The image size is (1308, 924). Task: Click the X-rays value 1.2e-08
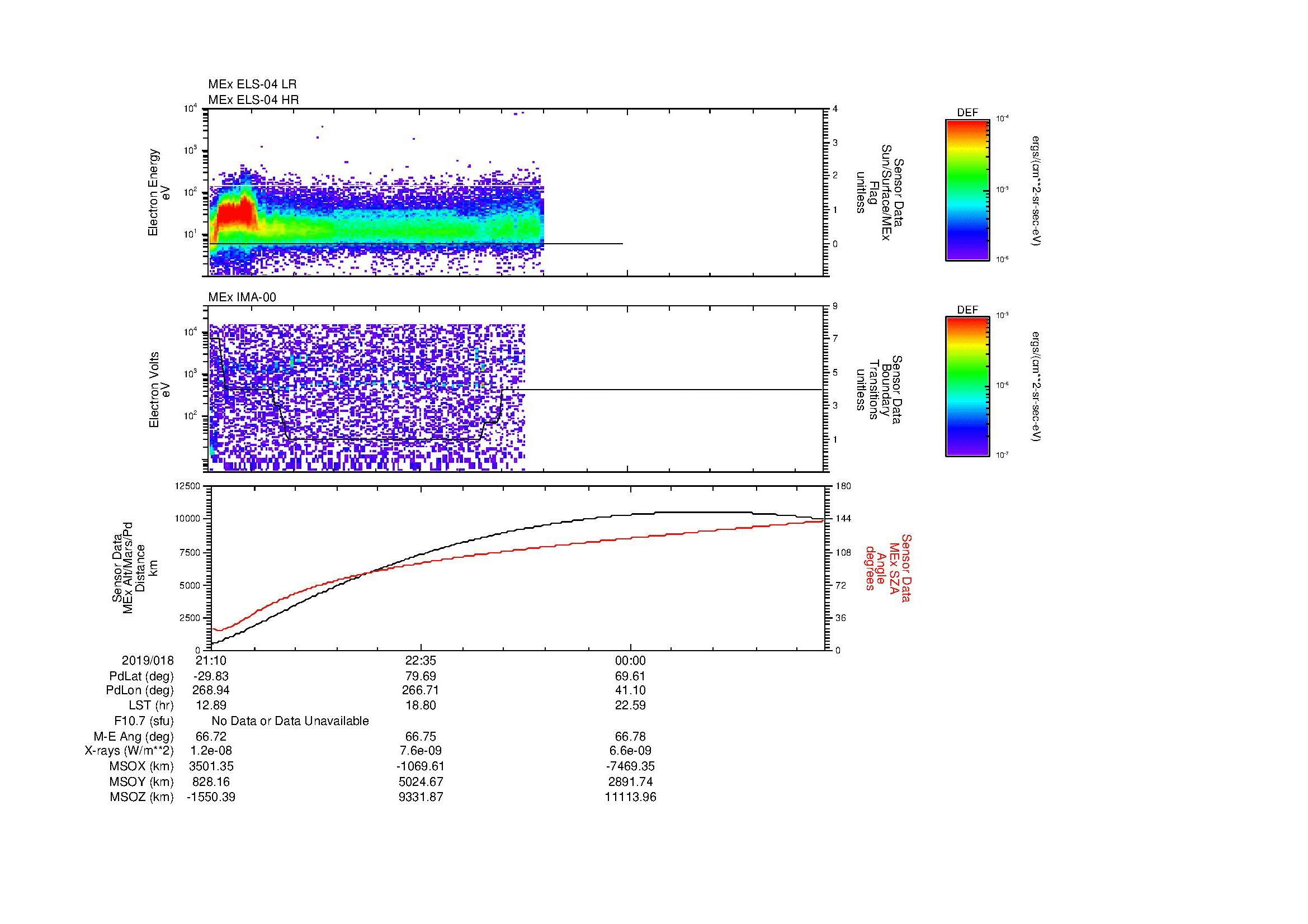pyautogui.click(x=211, y=751)
